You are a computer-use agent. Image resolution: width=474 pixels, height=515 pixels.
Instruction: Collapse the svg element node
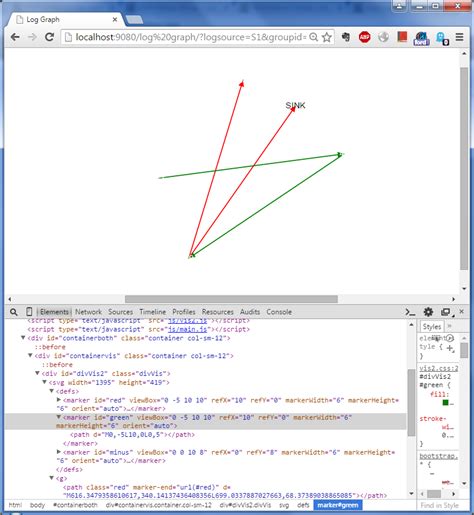coord(45,382)
